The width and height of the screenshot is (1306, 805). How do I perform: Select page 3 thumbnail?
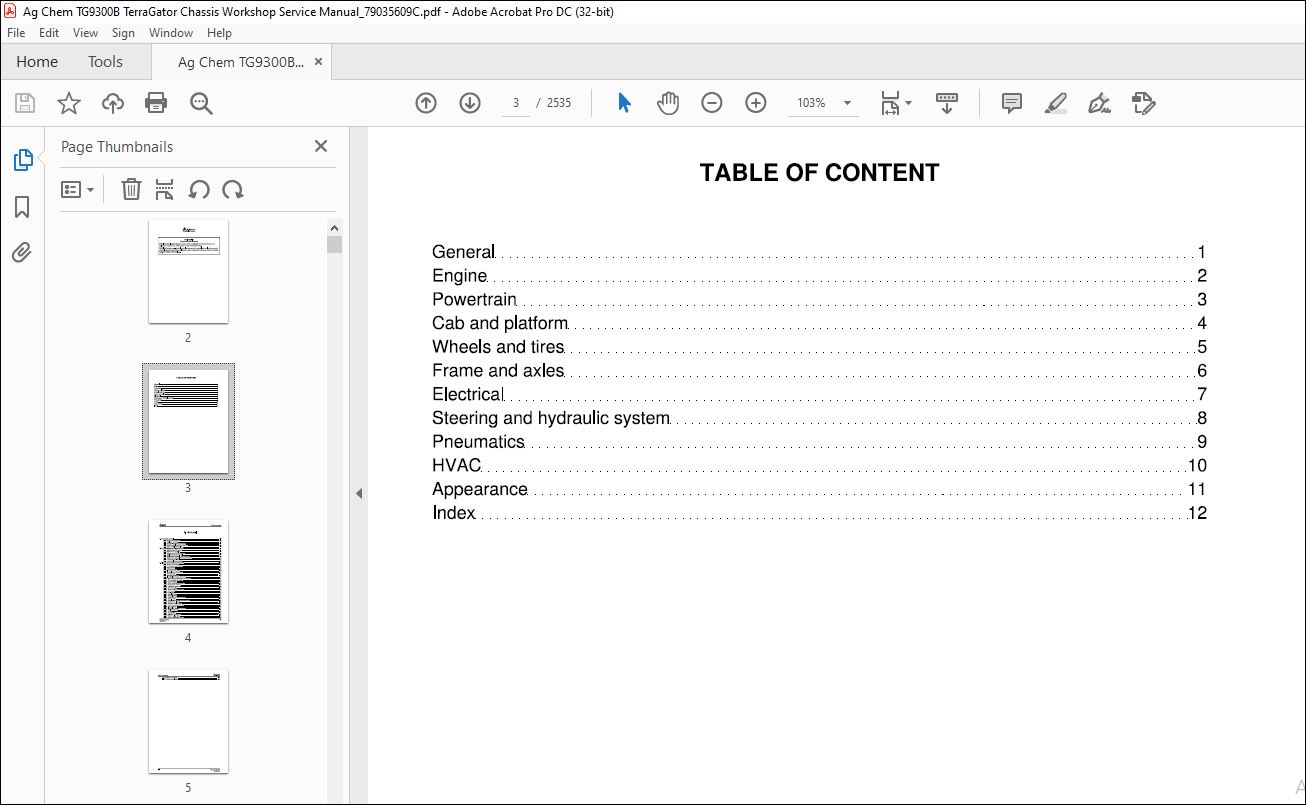pos(188,421)
